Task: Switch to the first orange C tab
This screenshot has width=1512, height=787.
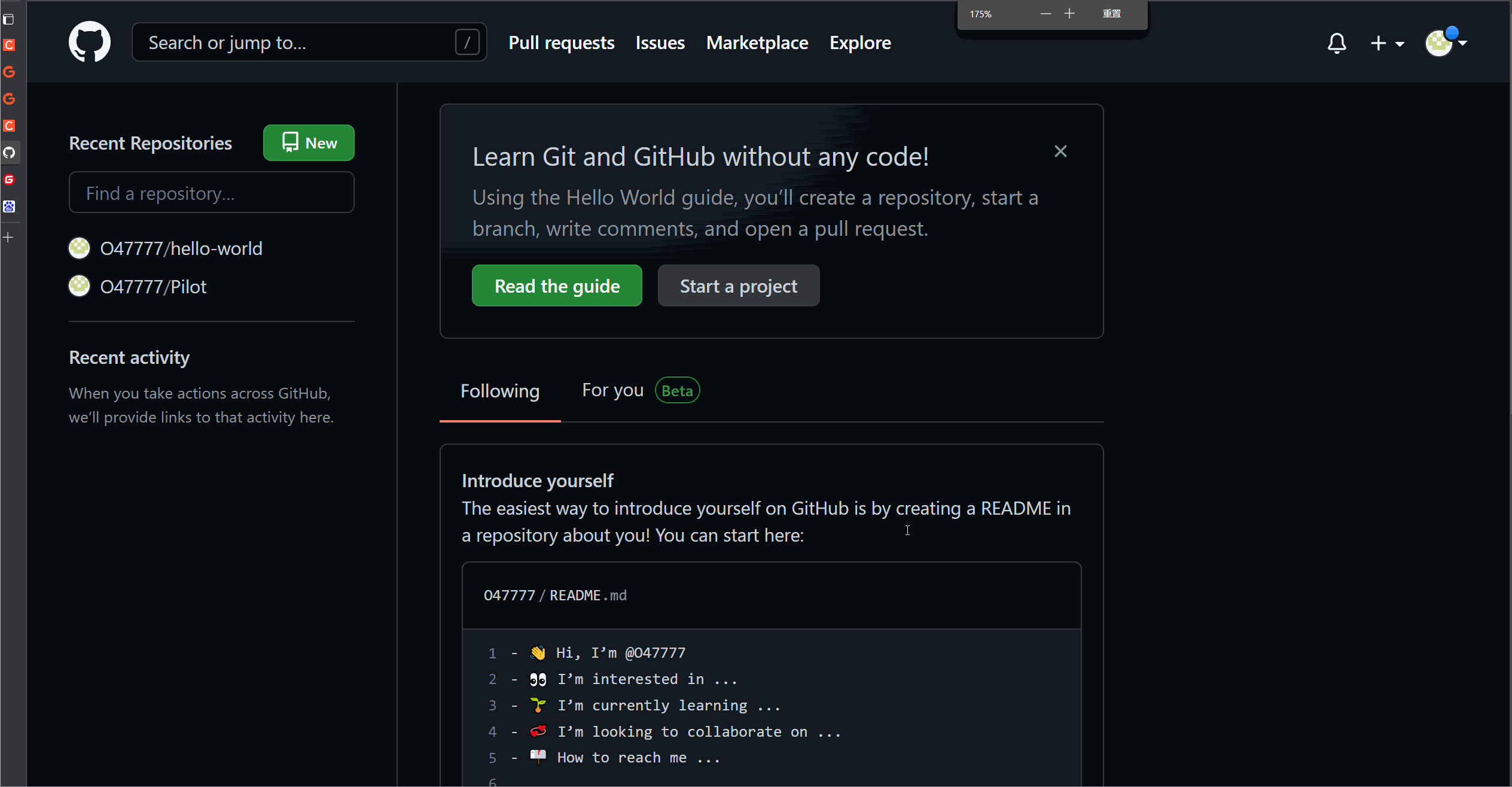Action: pos(9,45)
